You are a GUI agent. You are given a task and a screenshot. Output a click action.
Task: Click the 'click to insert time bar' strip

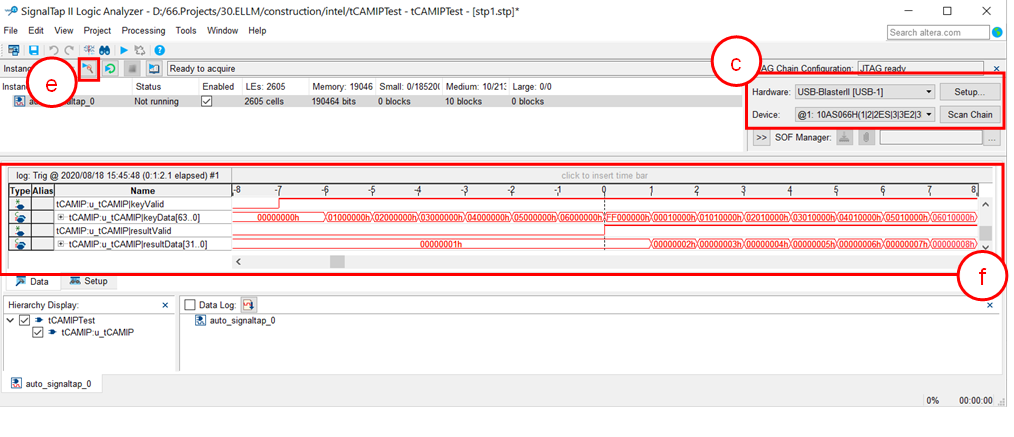pos(605,176)
